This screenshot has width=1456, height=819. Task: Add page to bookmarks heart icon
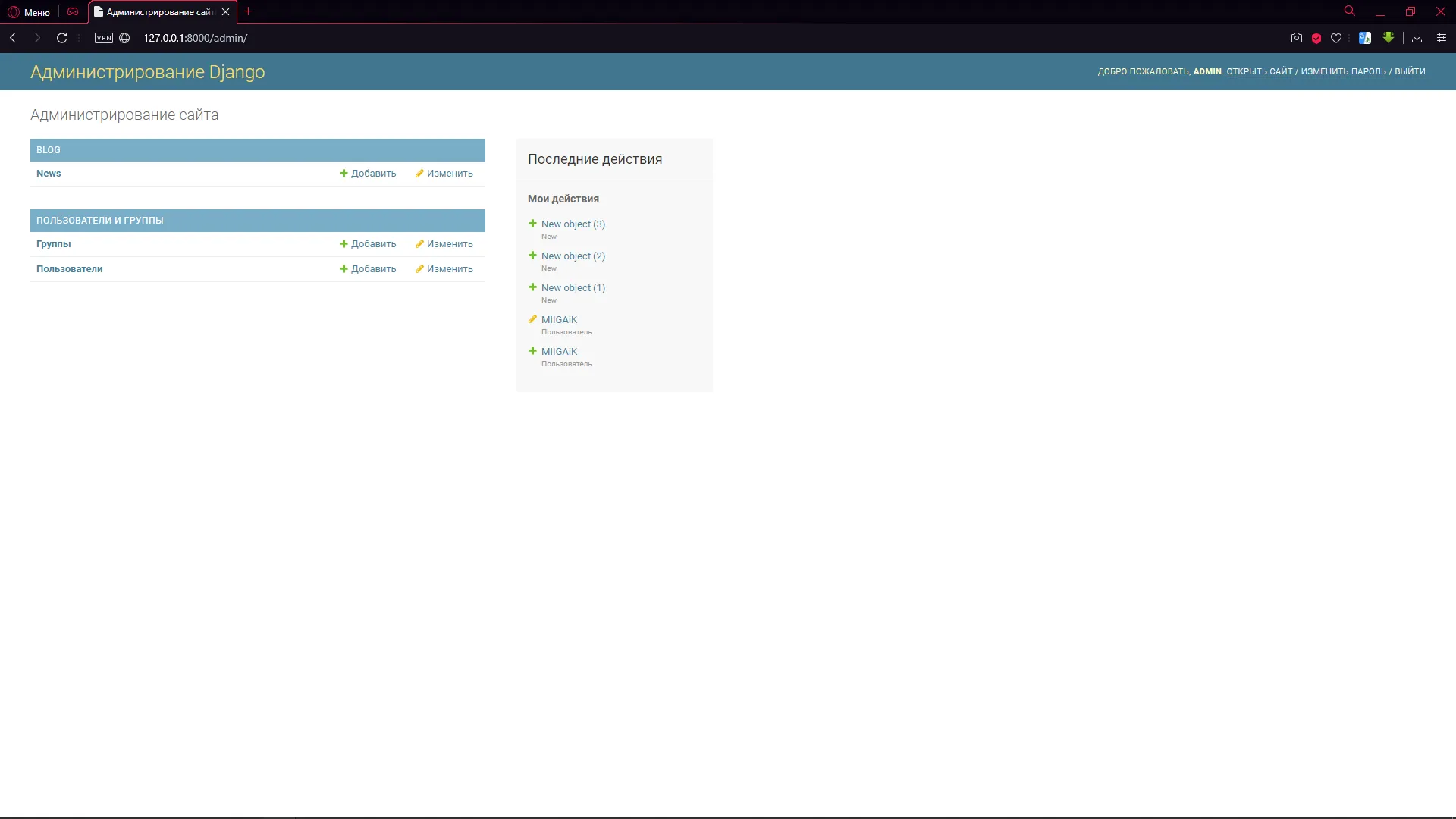[x=1336, y=38]
